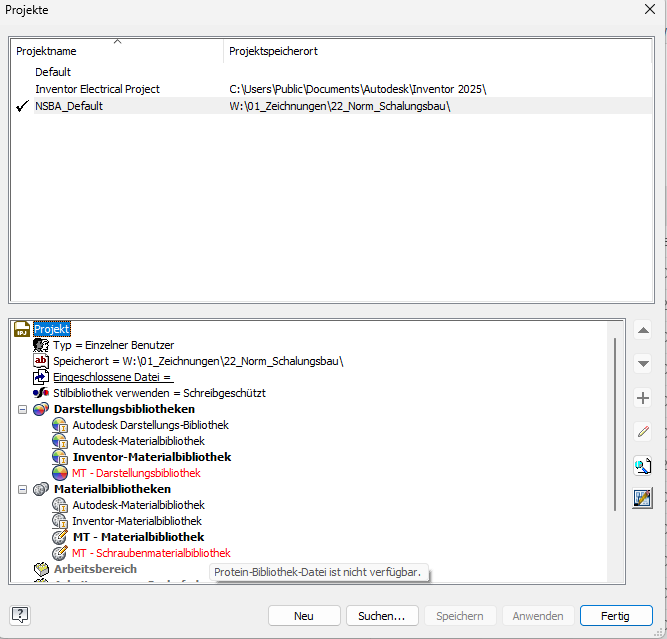The image size is (667, 639).
Task: Open help with the question mark button
Action: tap(20, 615)
